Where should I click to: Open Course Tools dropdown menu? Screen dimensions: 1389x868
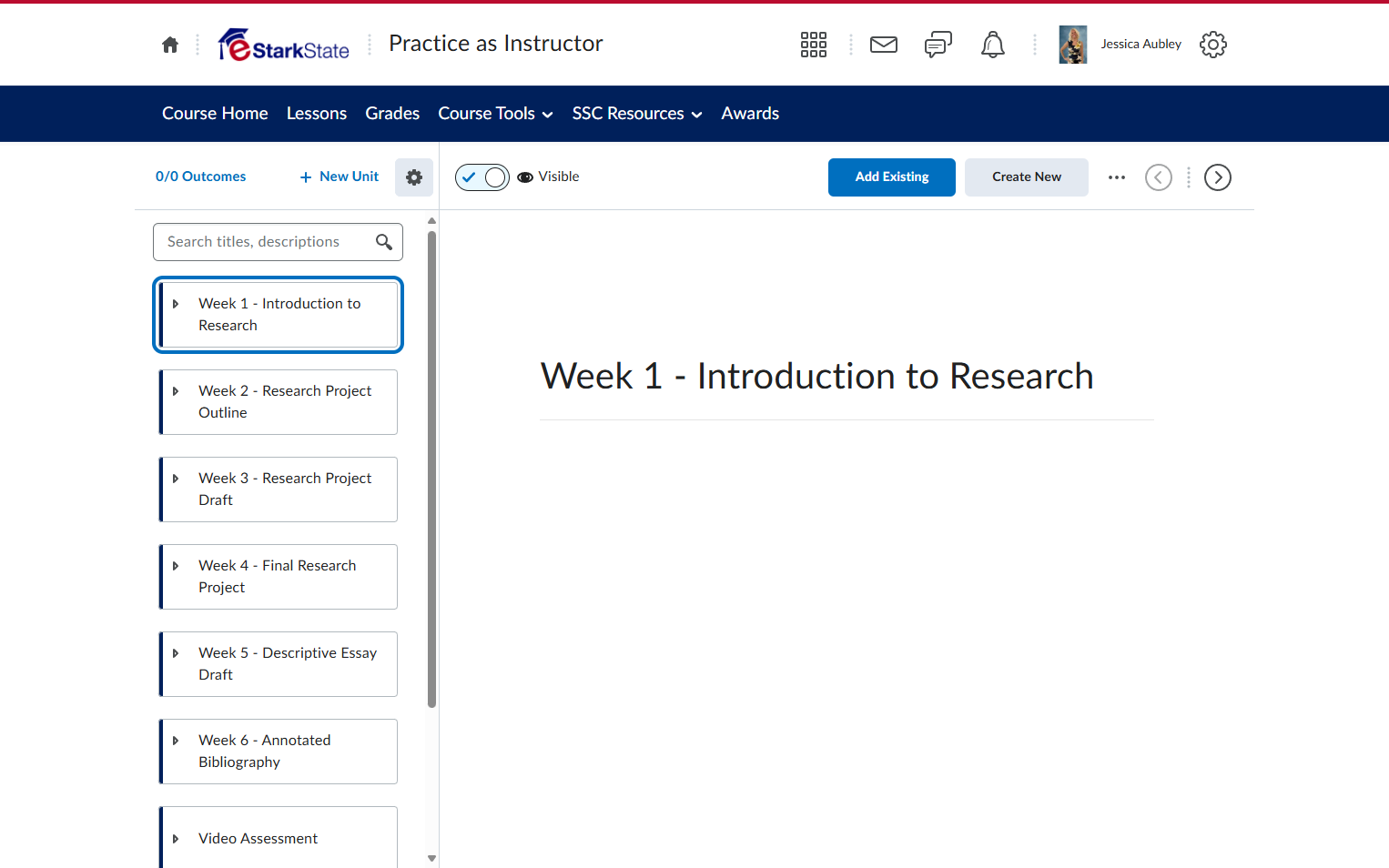click(x=496, y=114)
